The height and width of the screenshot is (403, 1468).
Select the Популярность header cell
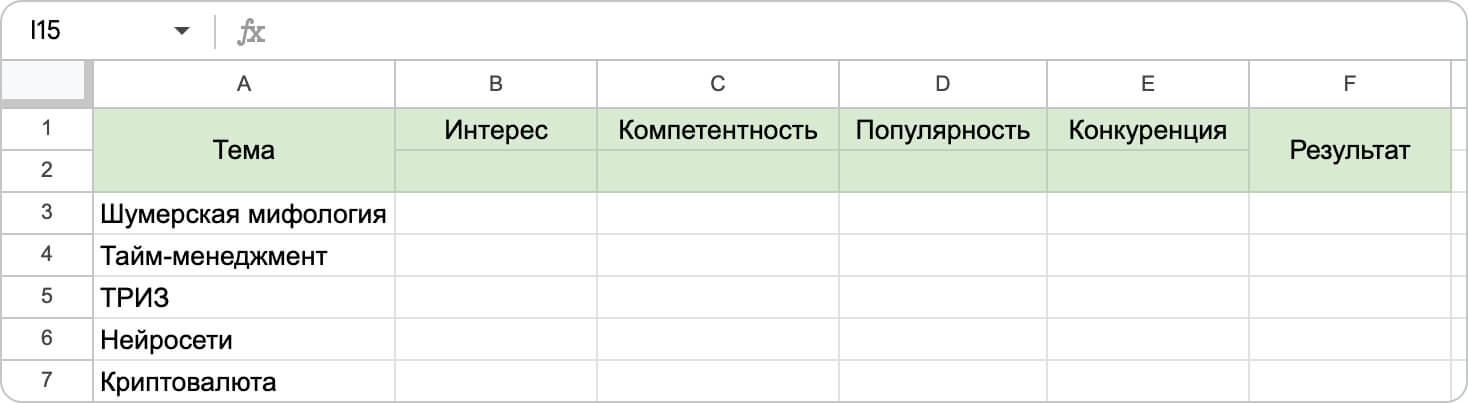943,130
